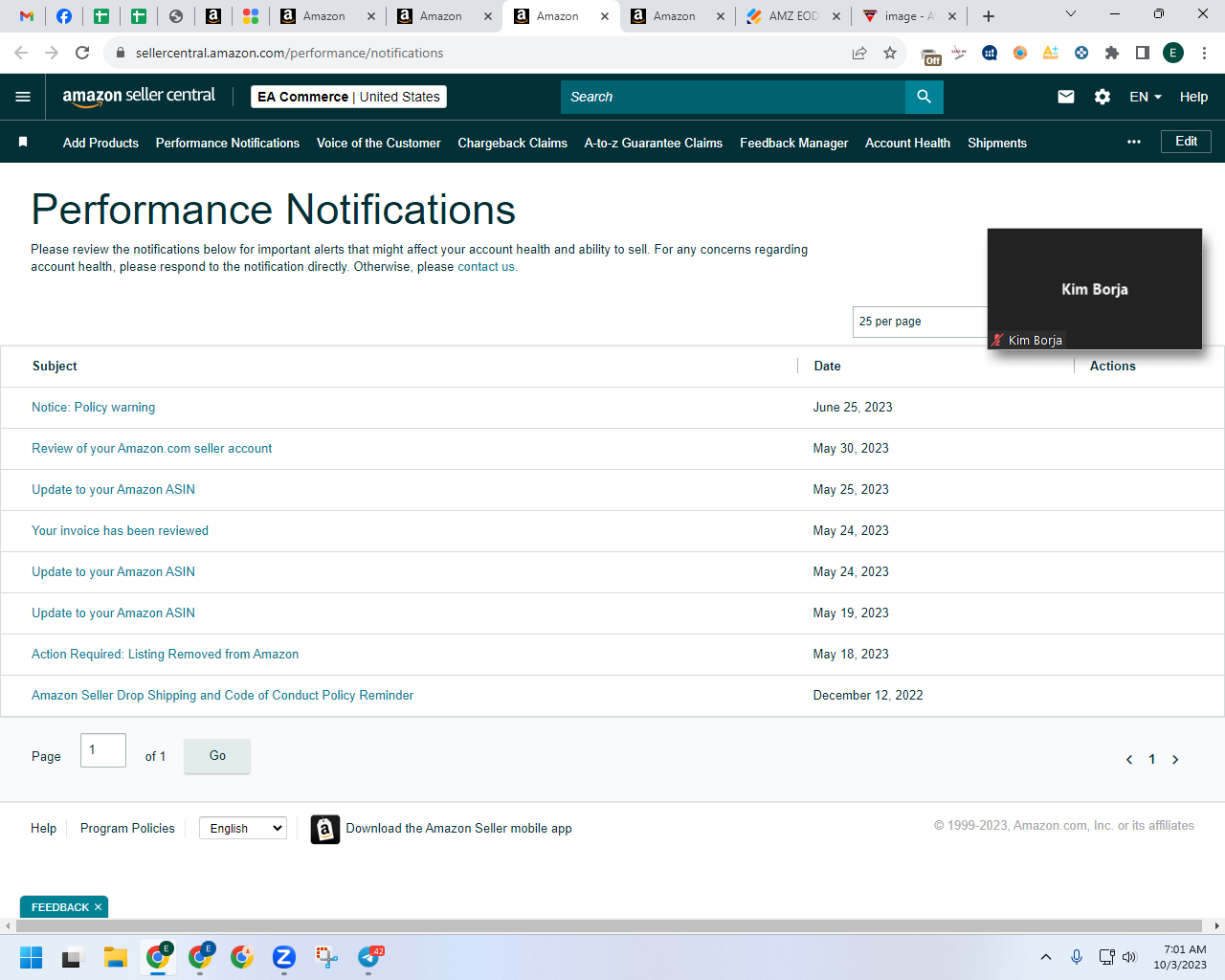Open Your invoice has been reviewed notification
The height and width of the screenshot is (980, 1225).
pyautogui.click(x=120, y=531)
